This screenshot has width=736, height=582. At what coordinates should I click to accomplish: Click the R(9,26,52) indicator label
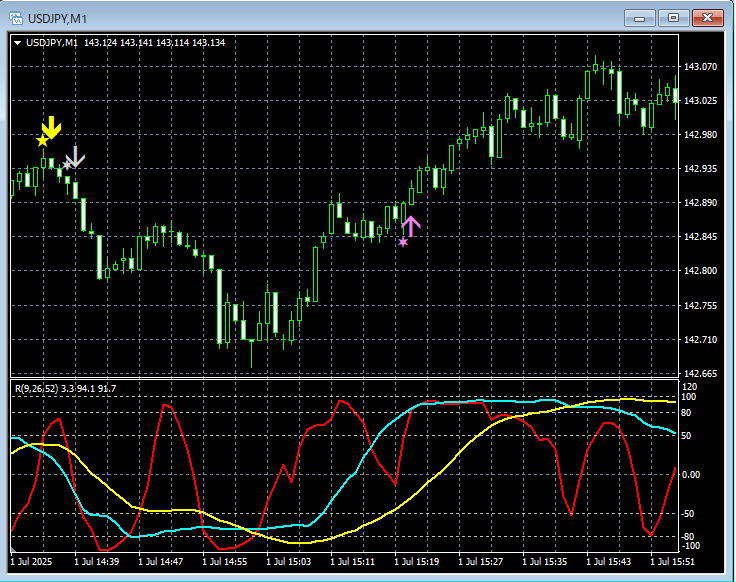click(65, 389)
